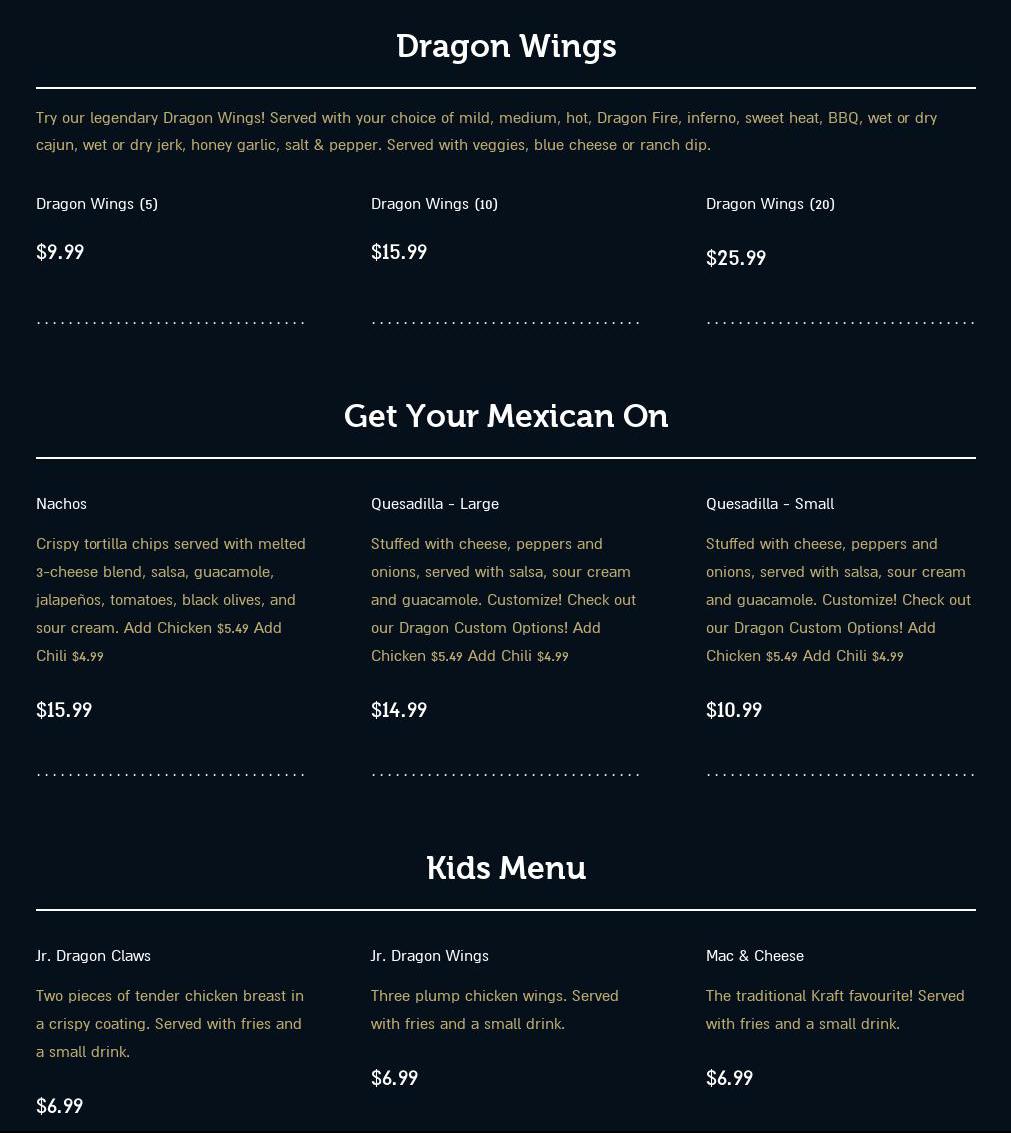Click the Nachos description text
This screenshot has width=1011, height=1133.
171,600
